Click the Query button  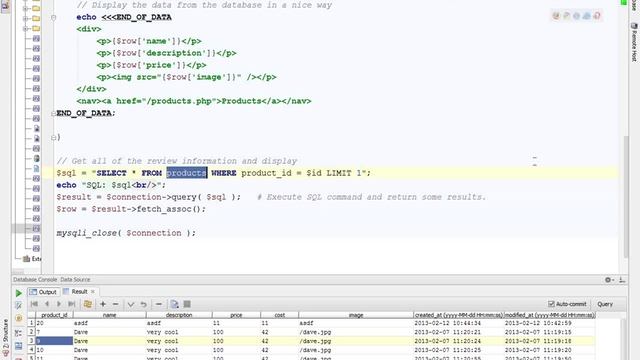coord(605,304)
